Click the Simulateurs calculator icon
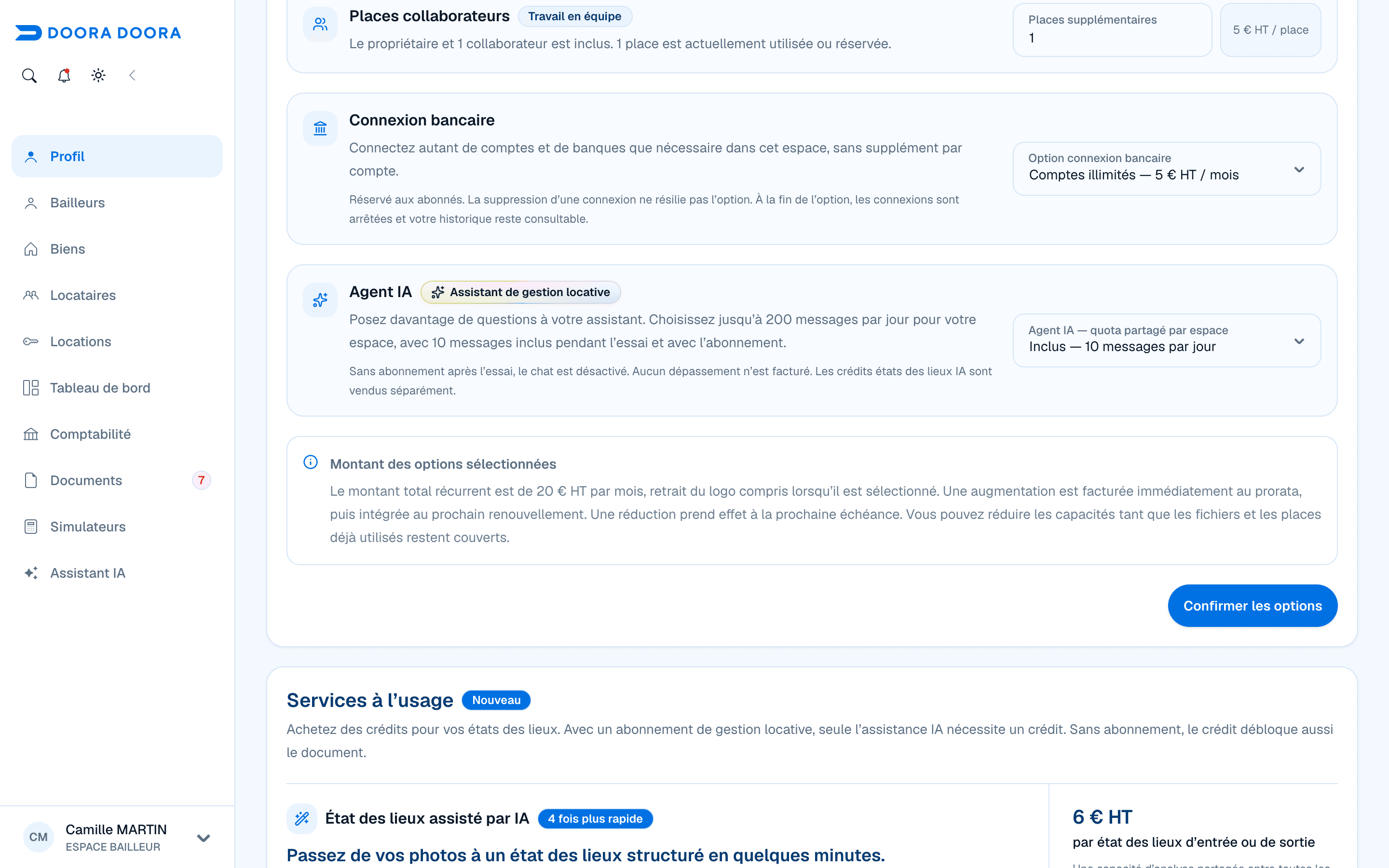This screenshot has width=1389, height=868. 31,527
